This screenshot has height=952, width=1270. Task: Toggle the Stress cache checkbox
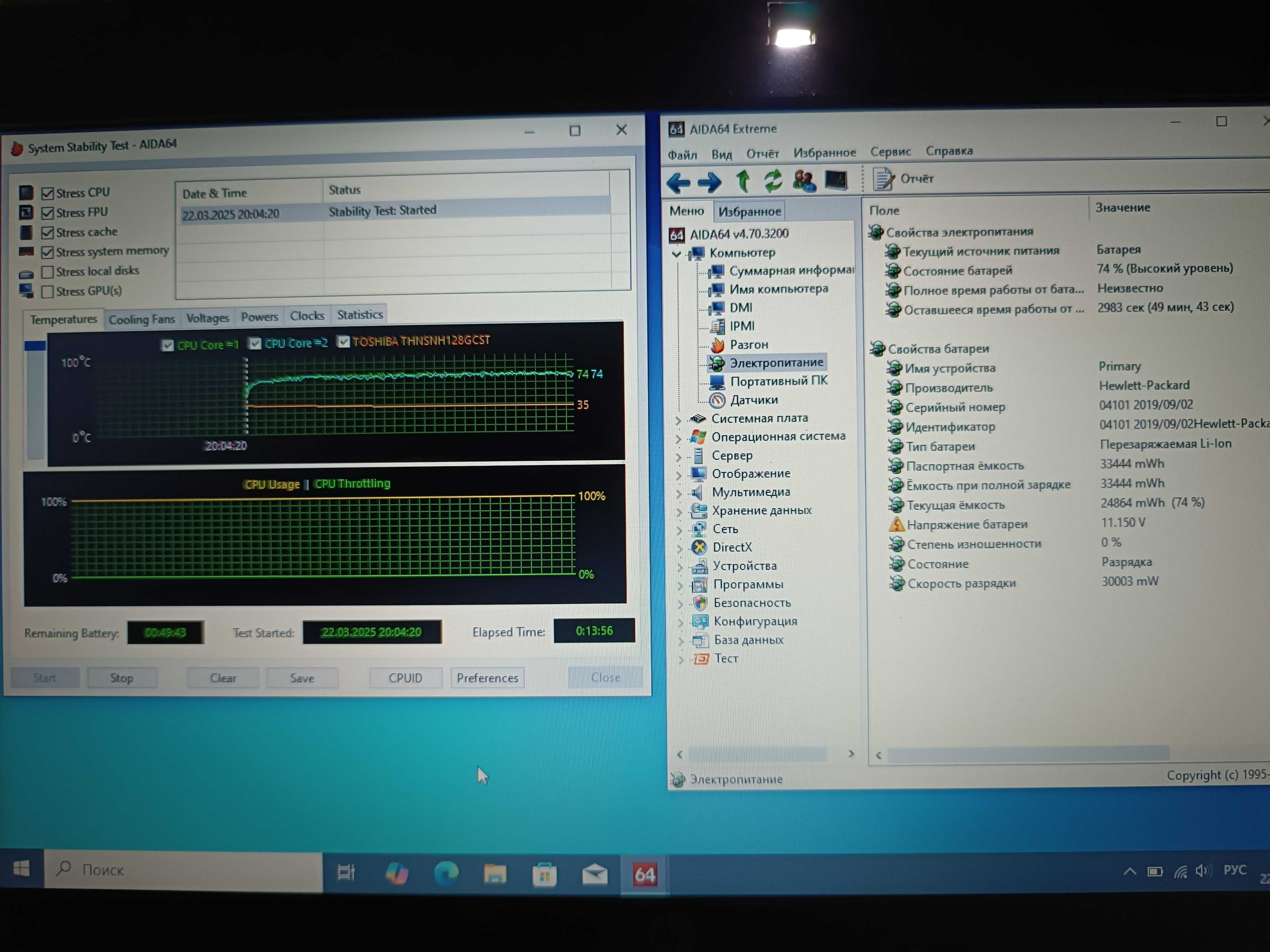pos(48,232)
